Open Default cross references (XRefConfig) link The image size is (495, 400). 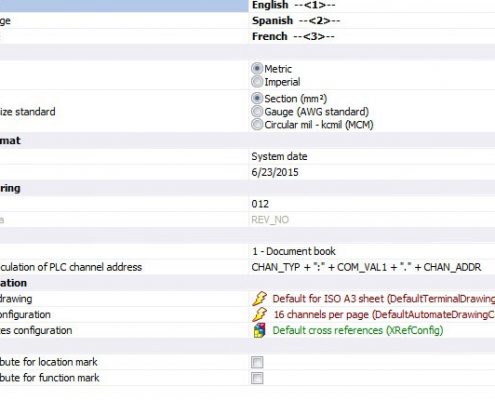point(358,330)
